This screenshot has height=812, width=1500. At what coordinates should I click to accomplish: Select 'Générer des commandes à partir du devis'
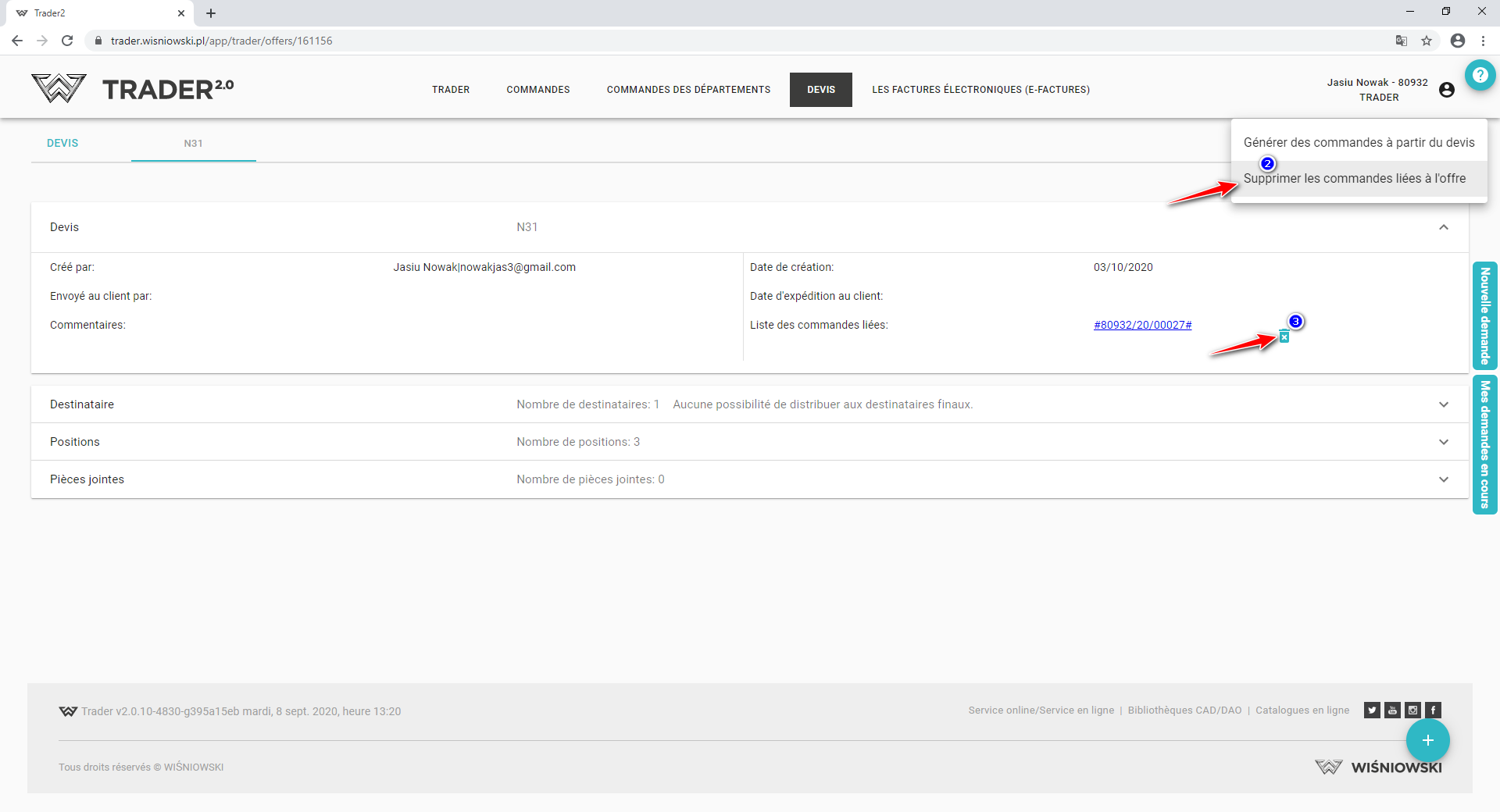pyautogui.click(x=1359, y=142)
